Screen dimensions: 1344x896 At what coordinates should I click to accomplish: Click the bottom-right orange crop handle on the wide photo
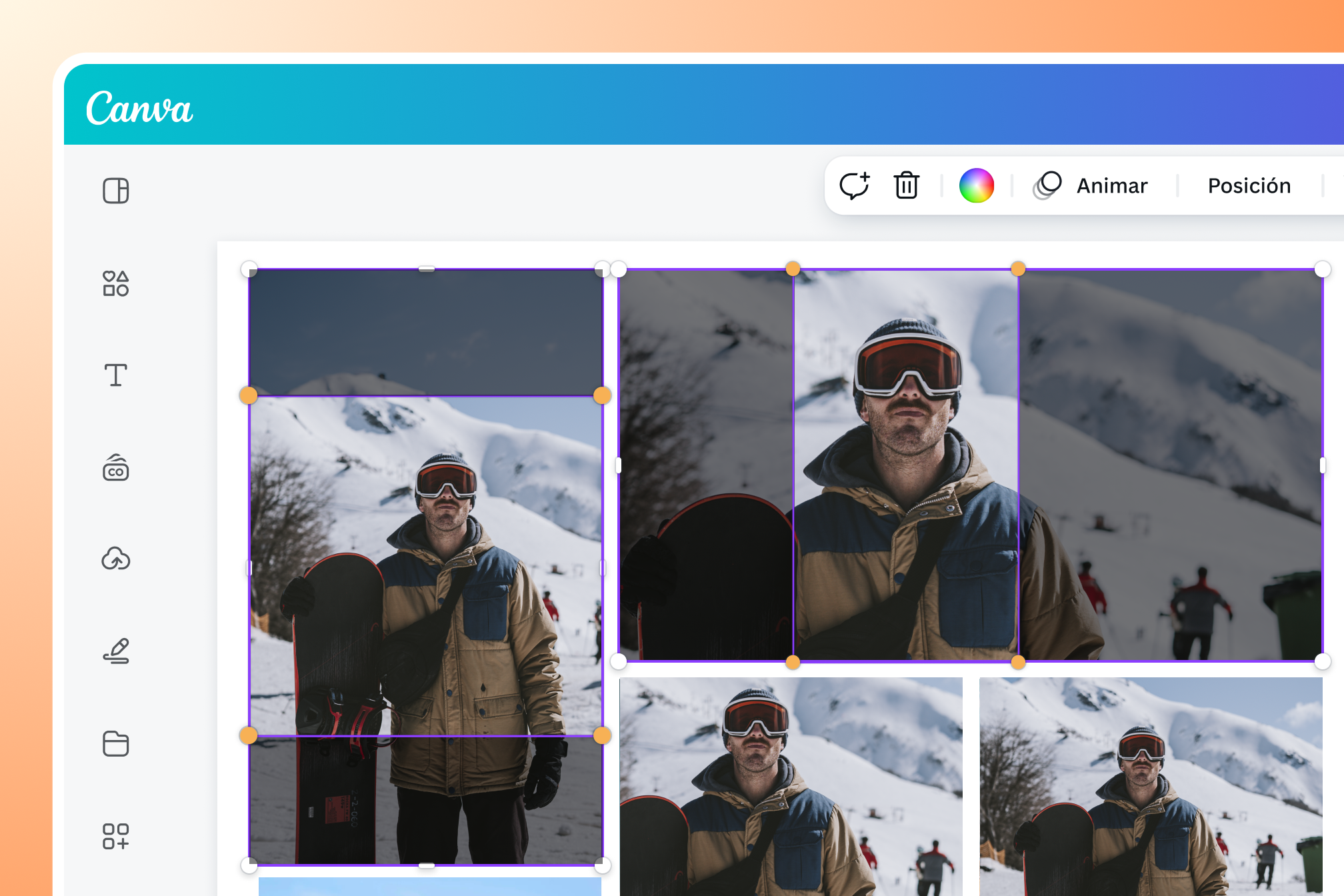click(1018, 662)
